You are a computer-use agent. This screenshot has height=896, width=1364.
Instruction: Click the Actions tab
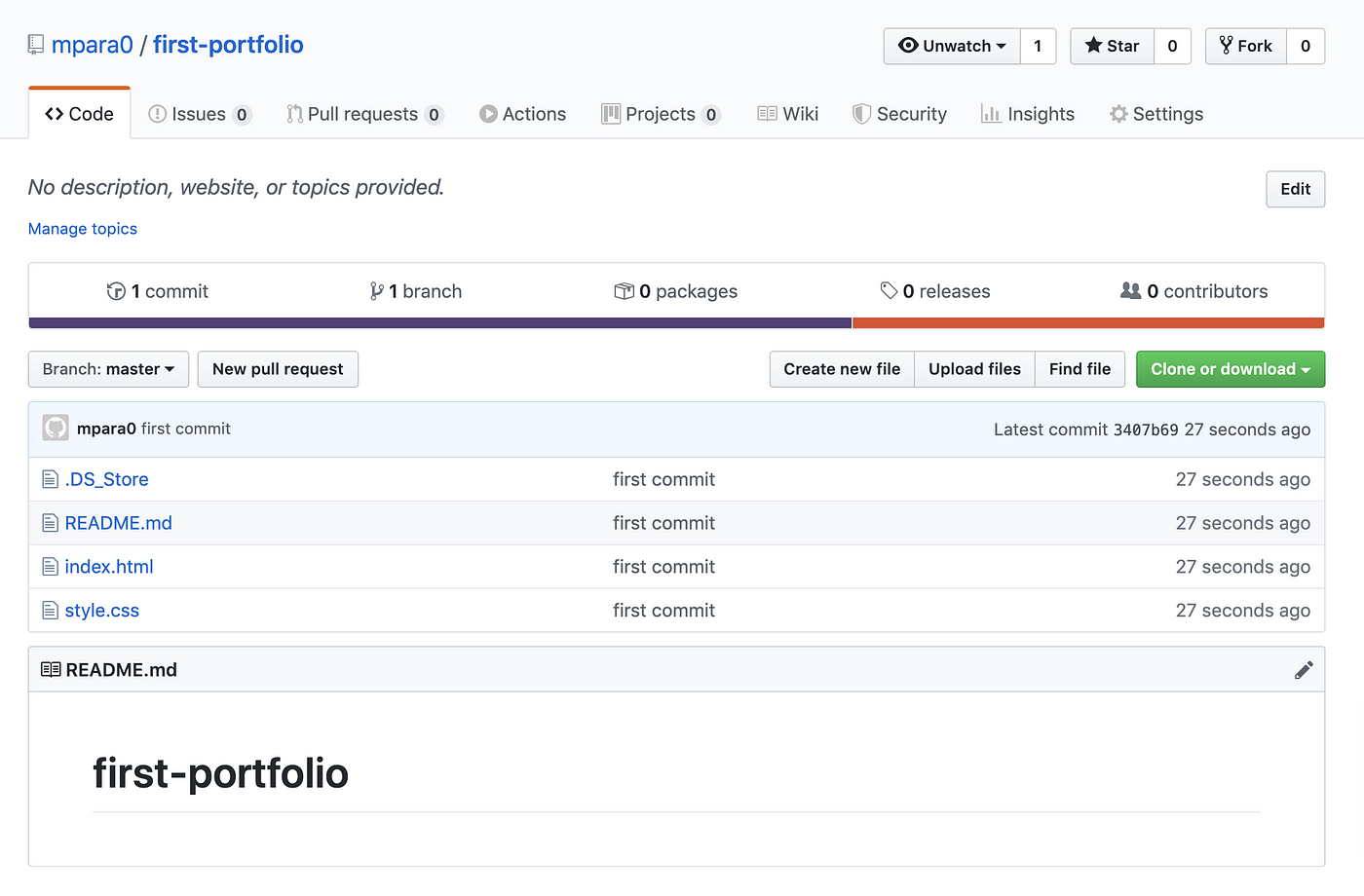point(522,114)
